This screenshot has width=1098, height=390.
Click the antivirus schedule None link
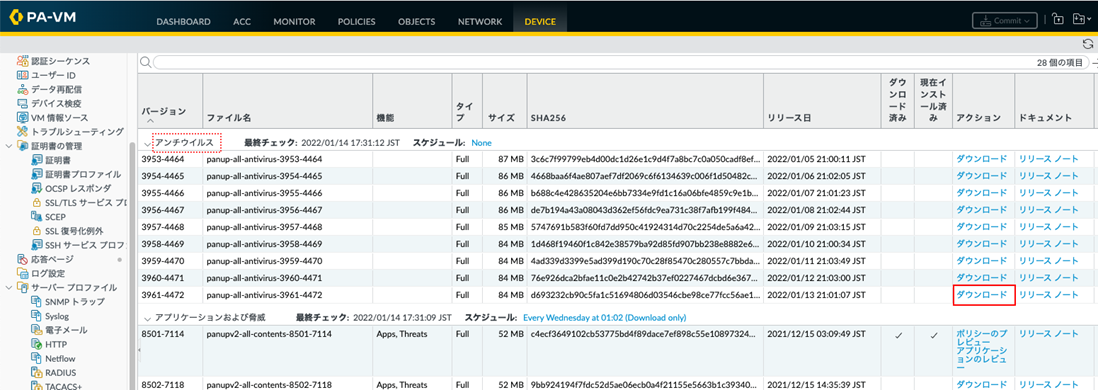tap(481, 143)
